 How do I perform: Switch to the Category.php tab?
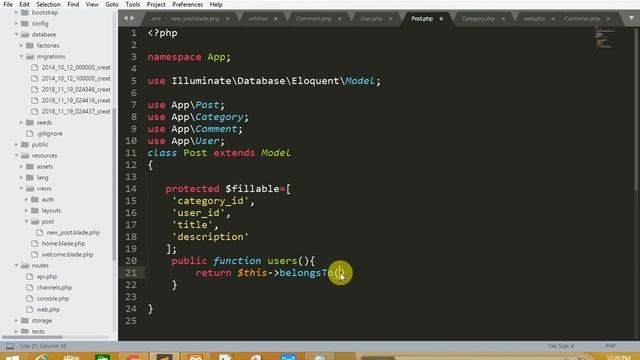[x=478, y=19]
